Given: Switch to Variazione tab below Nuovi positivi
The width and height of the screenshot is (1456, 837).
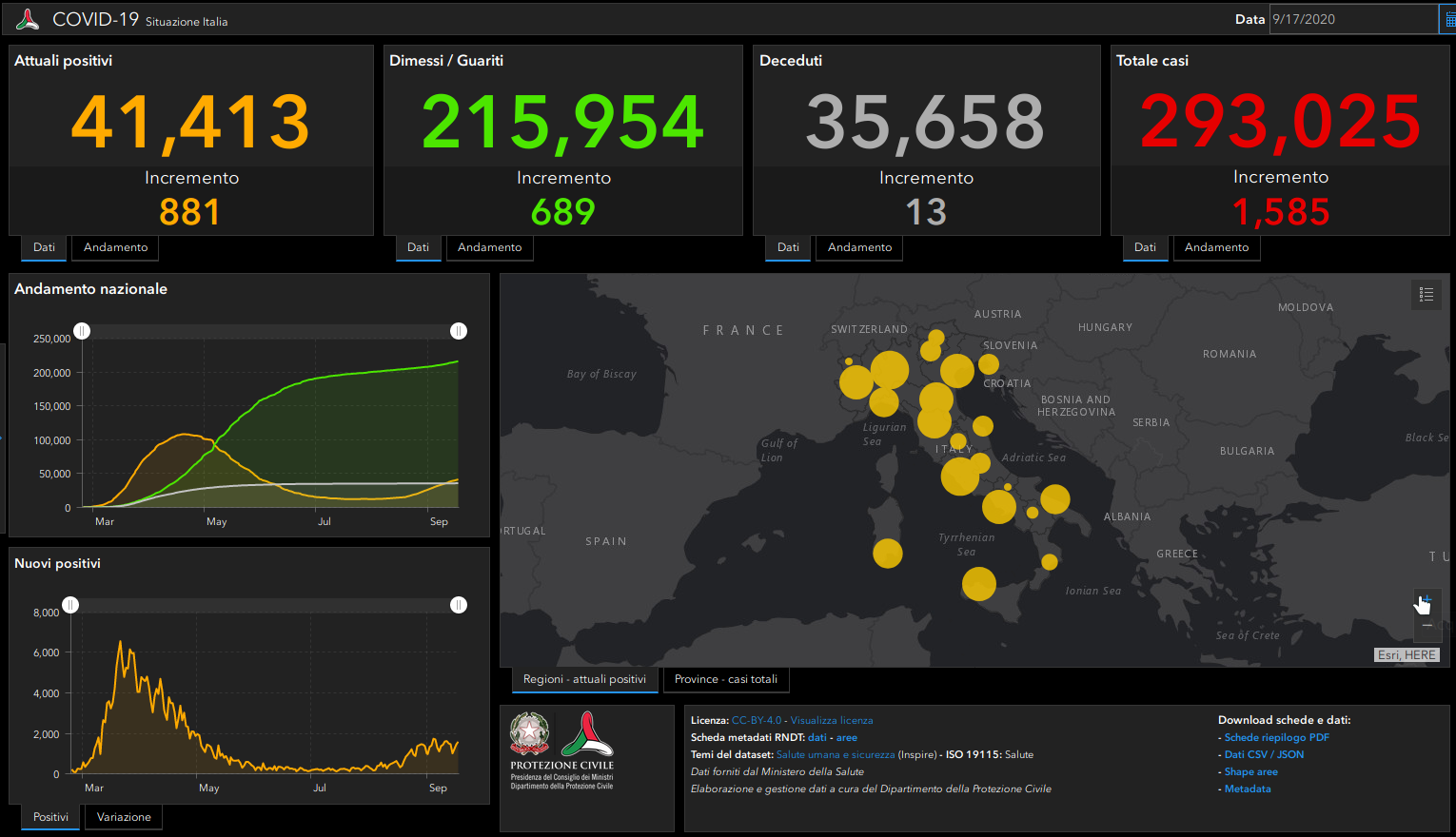Looking at the screenshot, I should coord(124,817).
